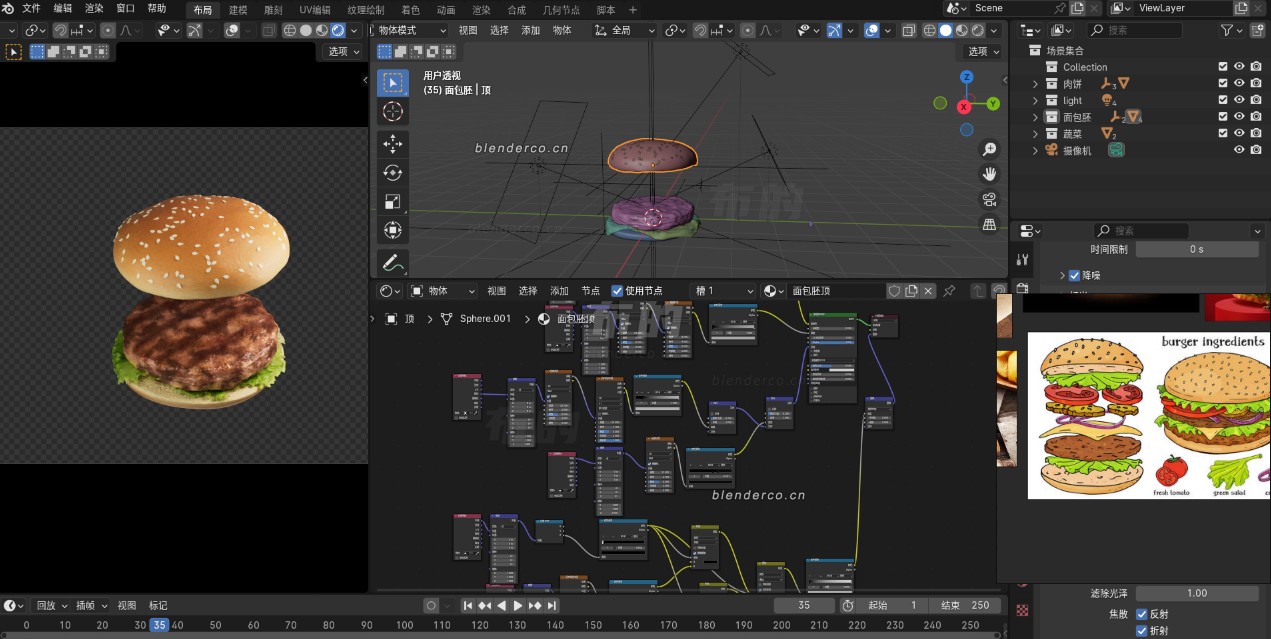Expand the light collection in the outliner
Image resolution: width=1271 pixels, height=639 pixels.
coord(1035,100)
